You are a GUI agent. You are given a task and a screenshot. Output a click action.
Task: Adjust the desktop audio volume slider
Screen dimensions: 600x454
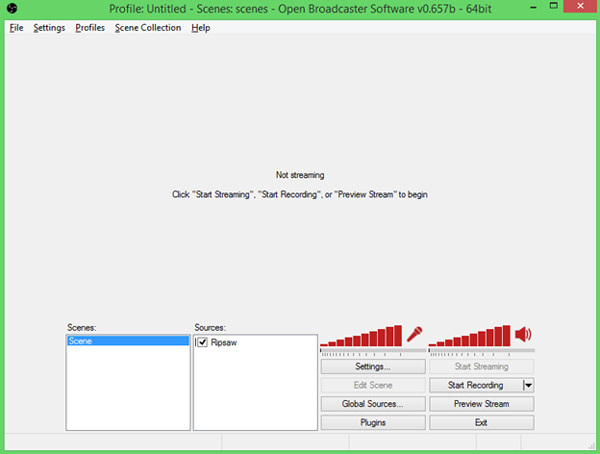click(x=481, y=351)
